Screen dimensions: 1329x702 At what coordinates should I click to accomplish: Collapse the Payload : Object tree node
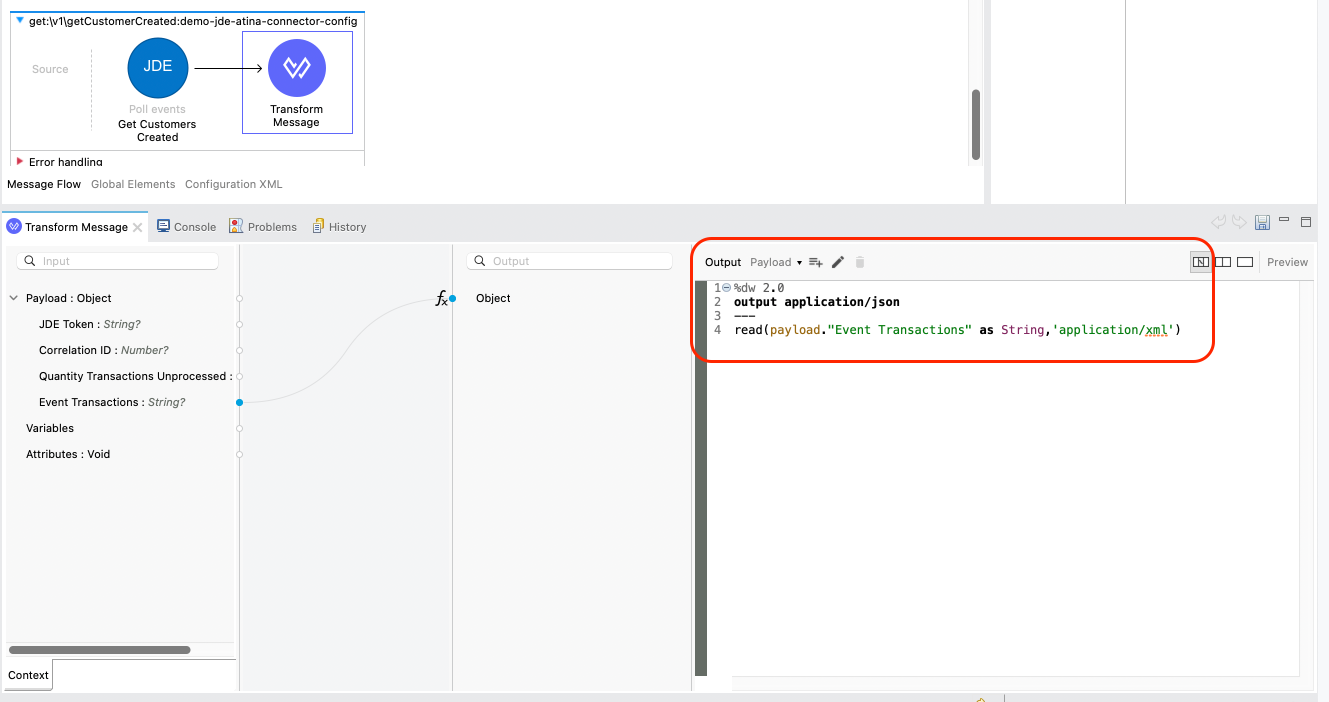pyautogui.click(x=14, y=298)
